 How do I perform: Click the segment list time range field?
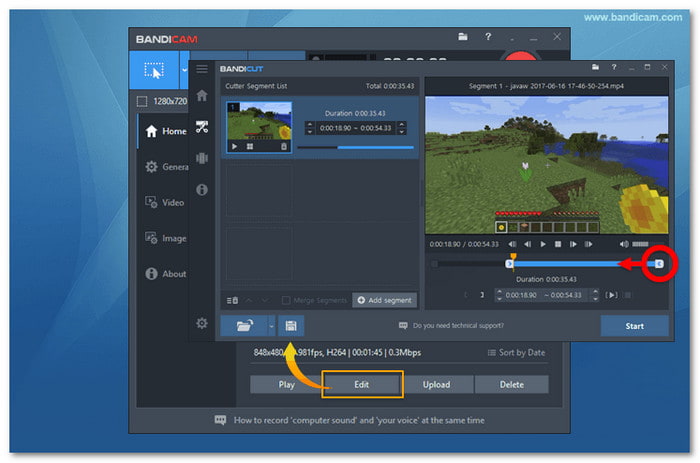[355, 128]
